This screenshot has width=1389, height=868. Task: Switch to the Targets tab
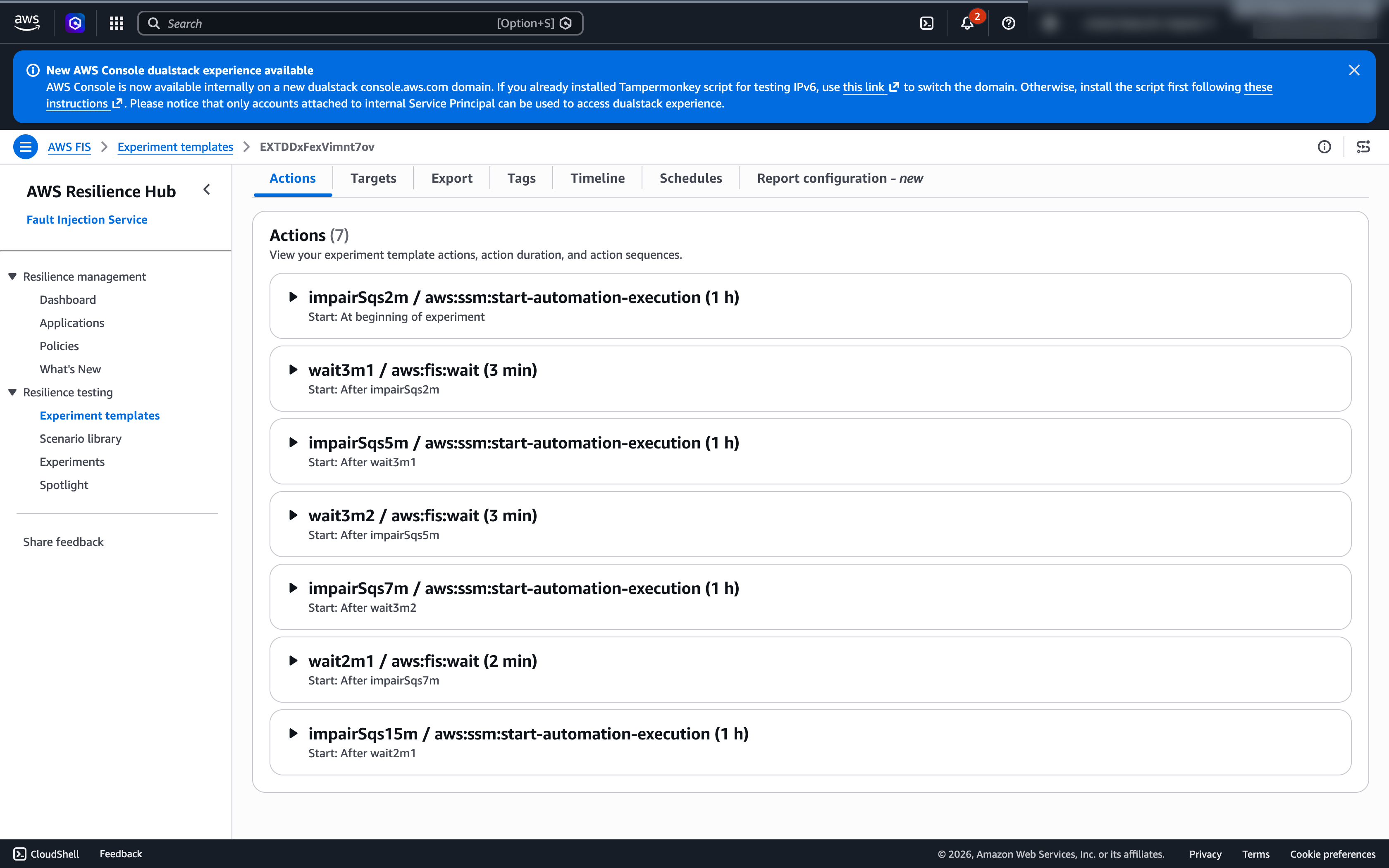coord(374,179)
